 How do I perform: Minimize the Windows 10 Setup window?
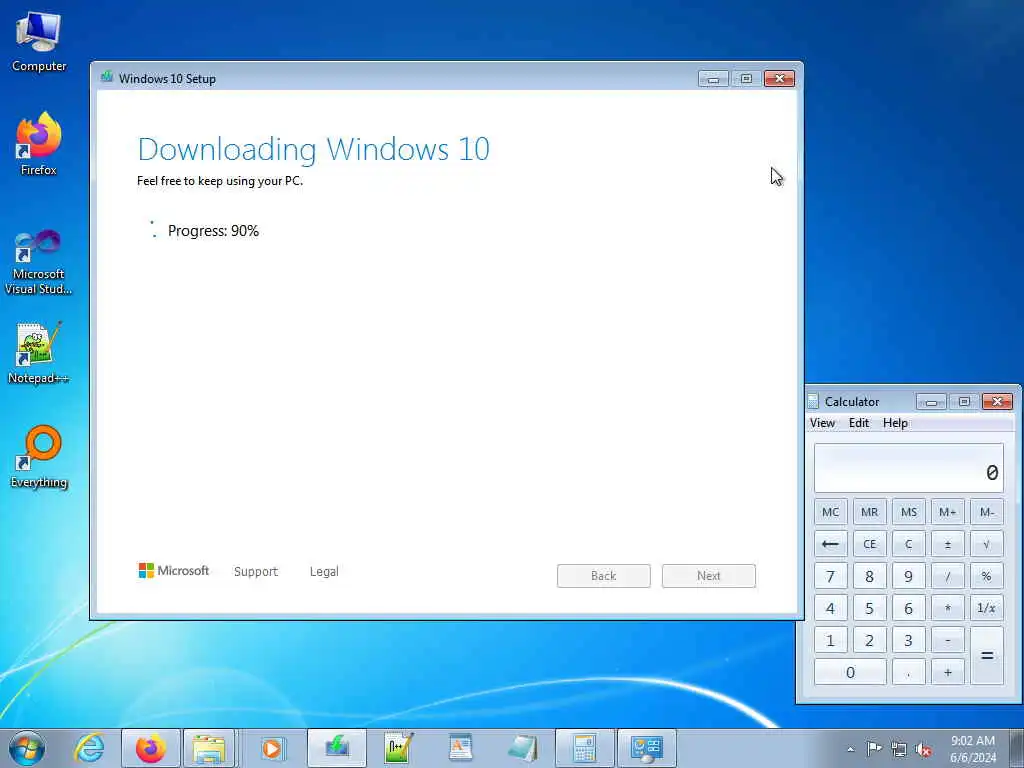(713, 79)
